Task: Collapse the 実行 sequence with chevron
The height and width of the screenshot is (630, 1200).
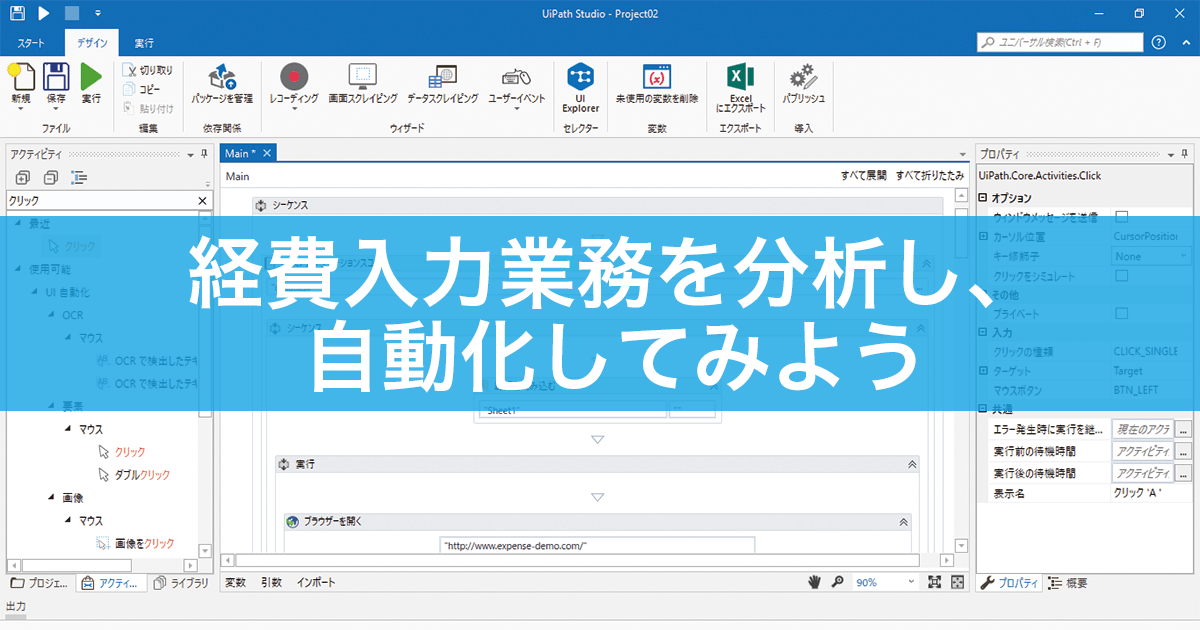Action: 911,465
